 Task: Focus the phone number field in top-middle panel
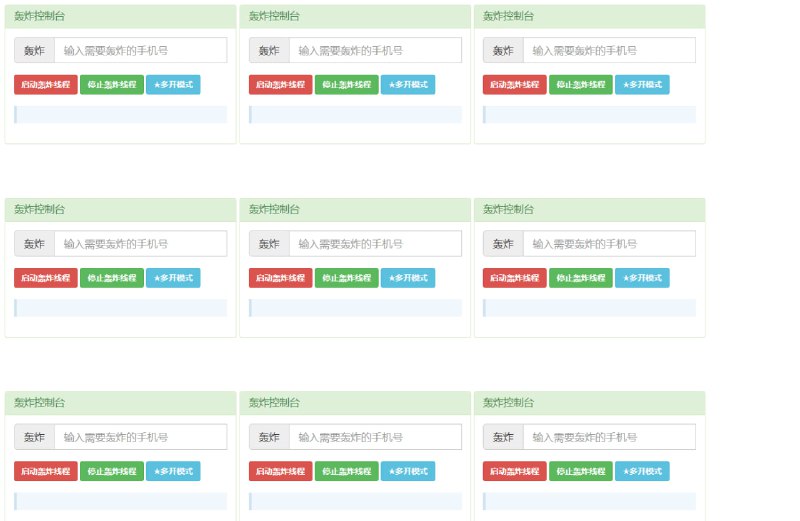[375, 50]
